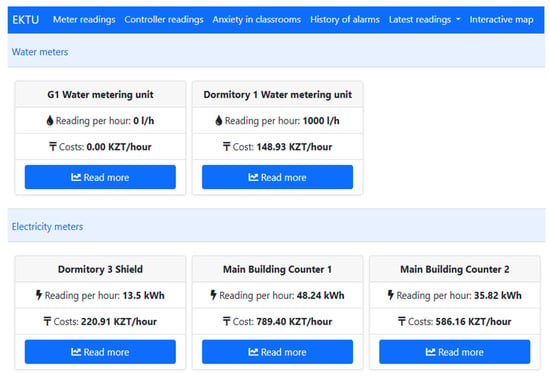Select the Main Building Counter 2 title
Viewport: 550px width, 377px height.
coord(455,269)
